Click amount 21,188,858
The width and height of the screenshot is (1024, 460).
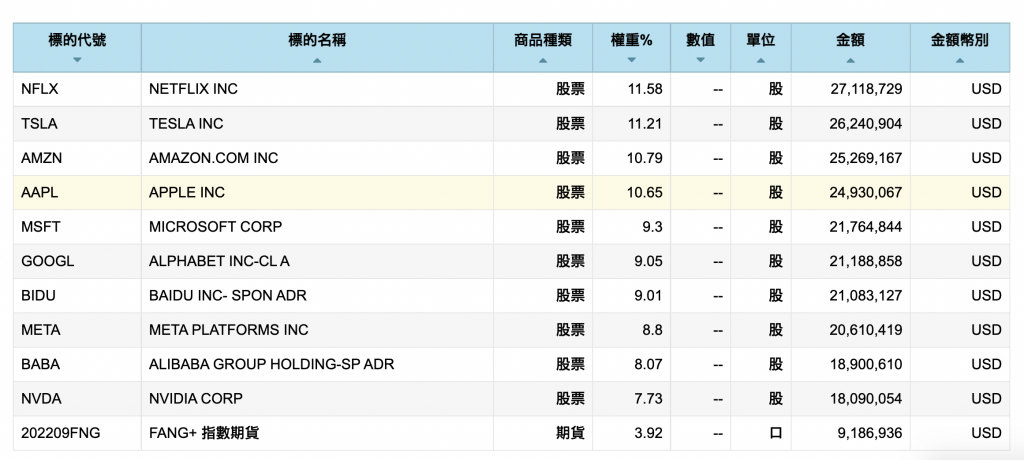coord(867,261)
